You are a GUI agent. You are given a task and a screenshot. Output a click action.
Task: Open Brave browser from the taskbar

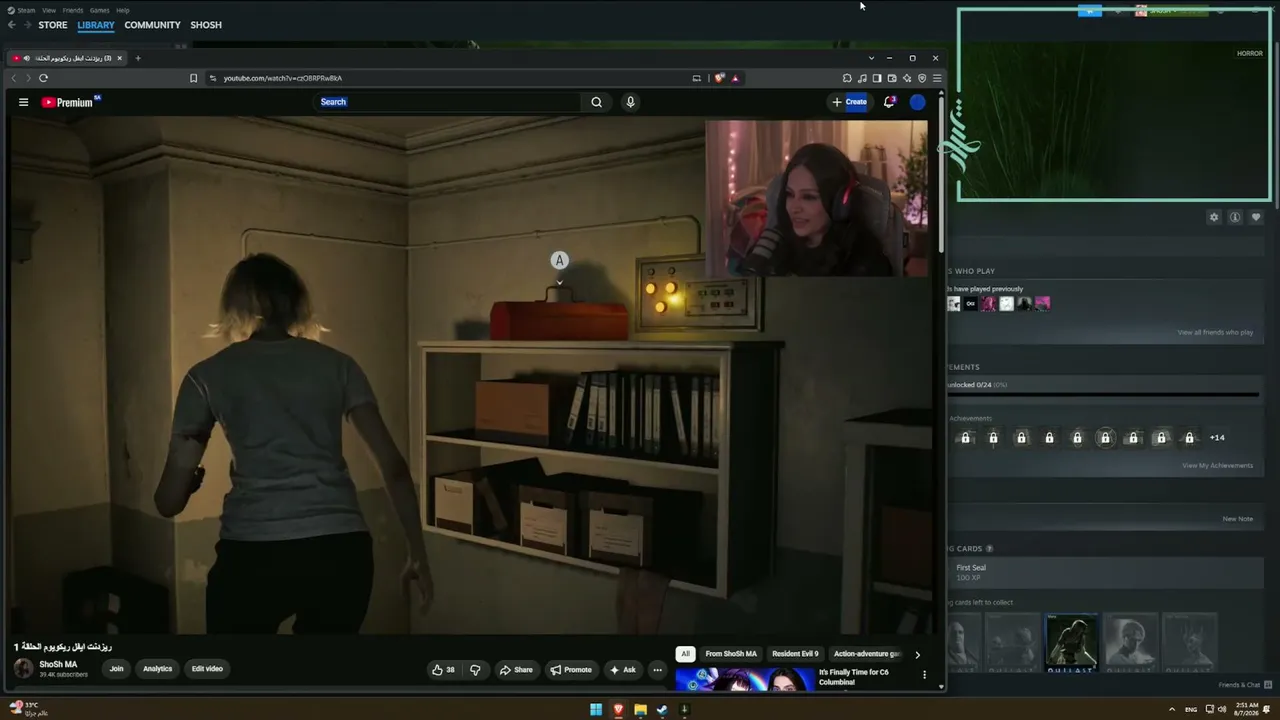tap(618, 710)
